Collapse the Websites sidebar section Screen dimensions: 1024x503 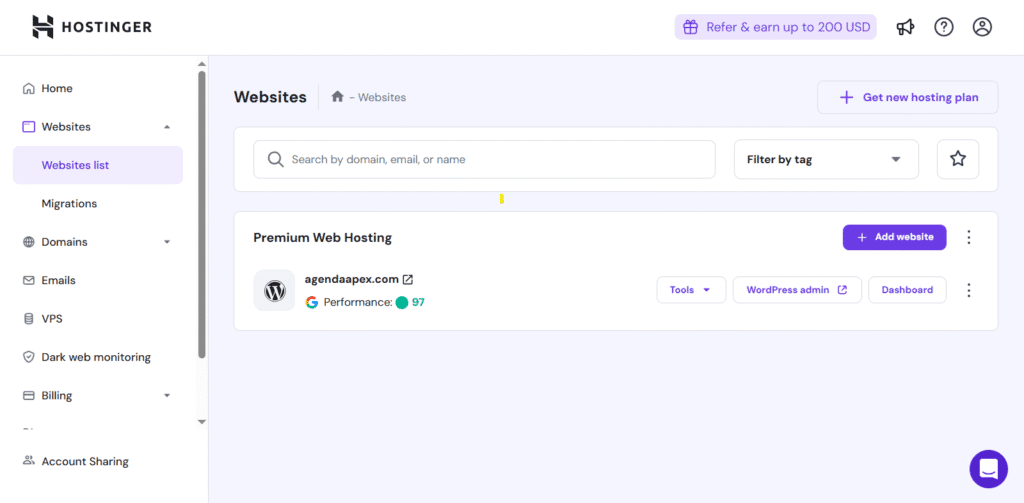167,127
